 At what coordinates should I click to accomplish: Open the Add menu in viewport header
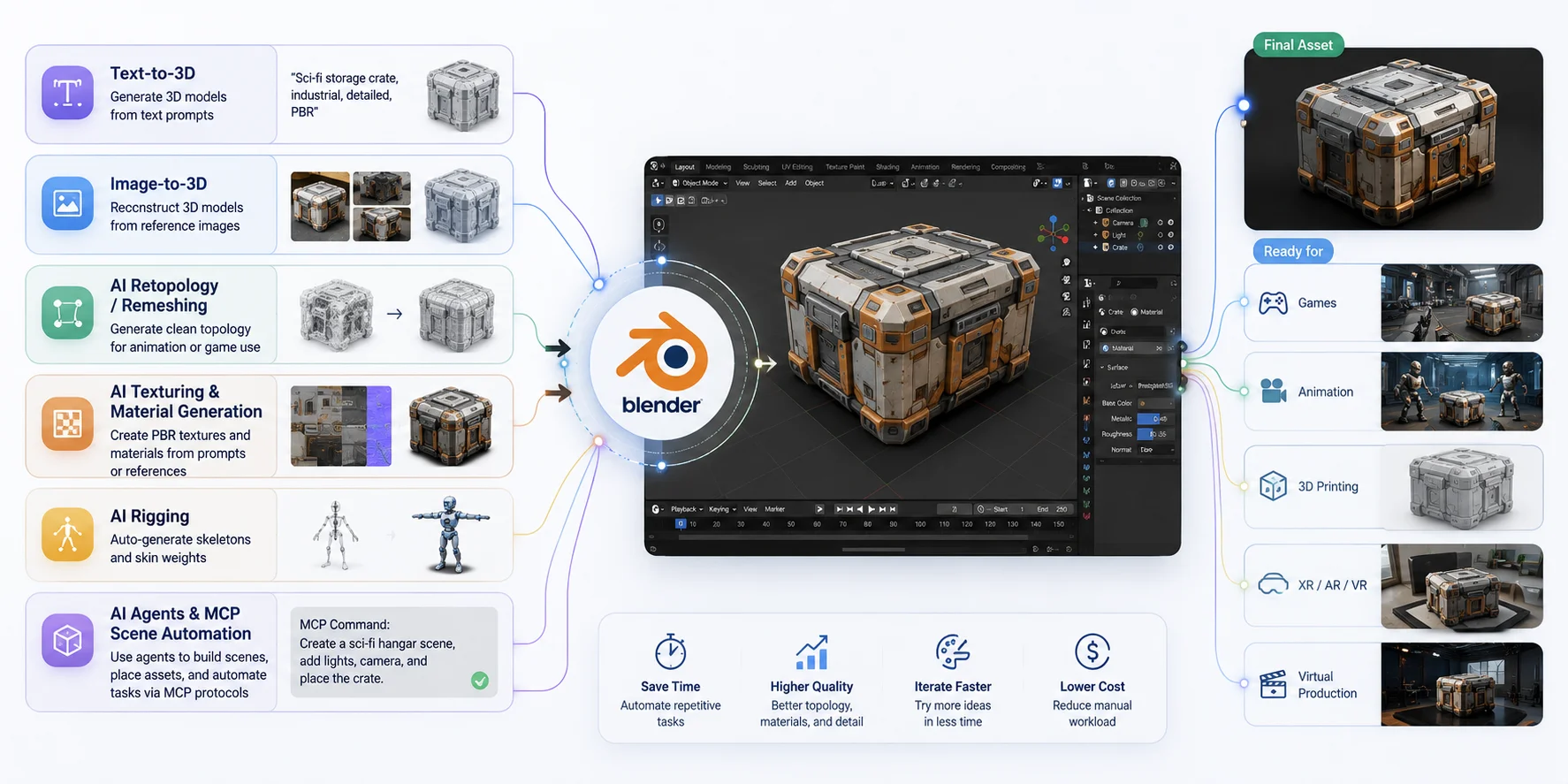(x=790, y=183)
